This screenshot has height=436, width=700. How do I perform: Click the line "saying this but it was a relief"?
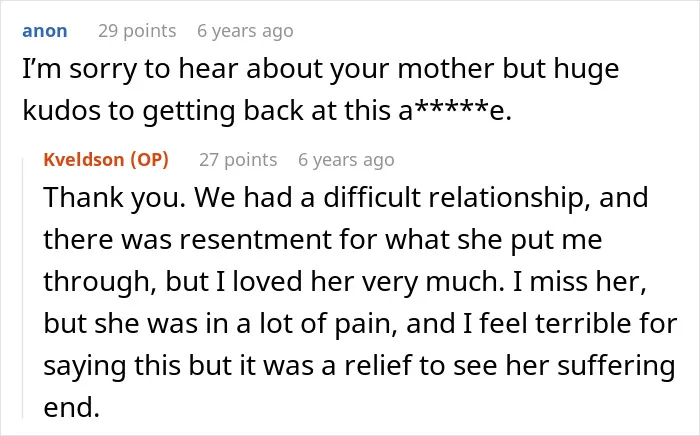359,366
